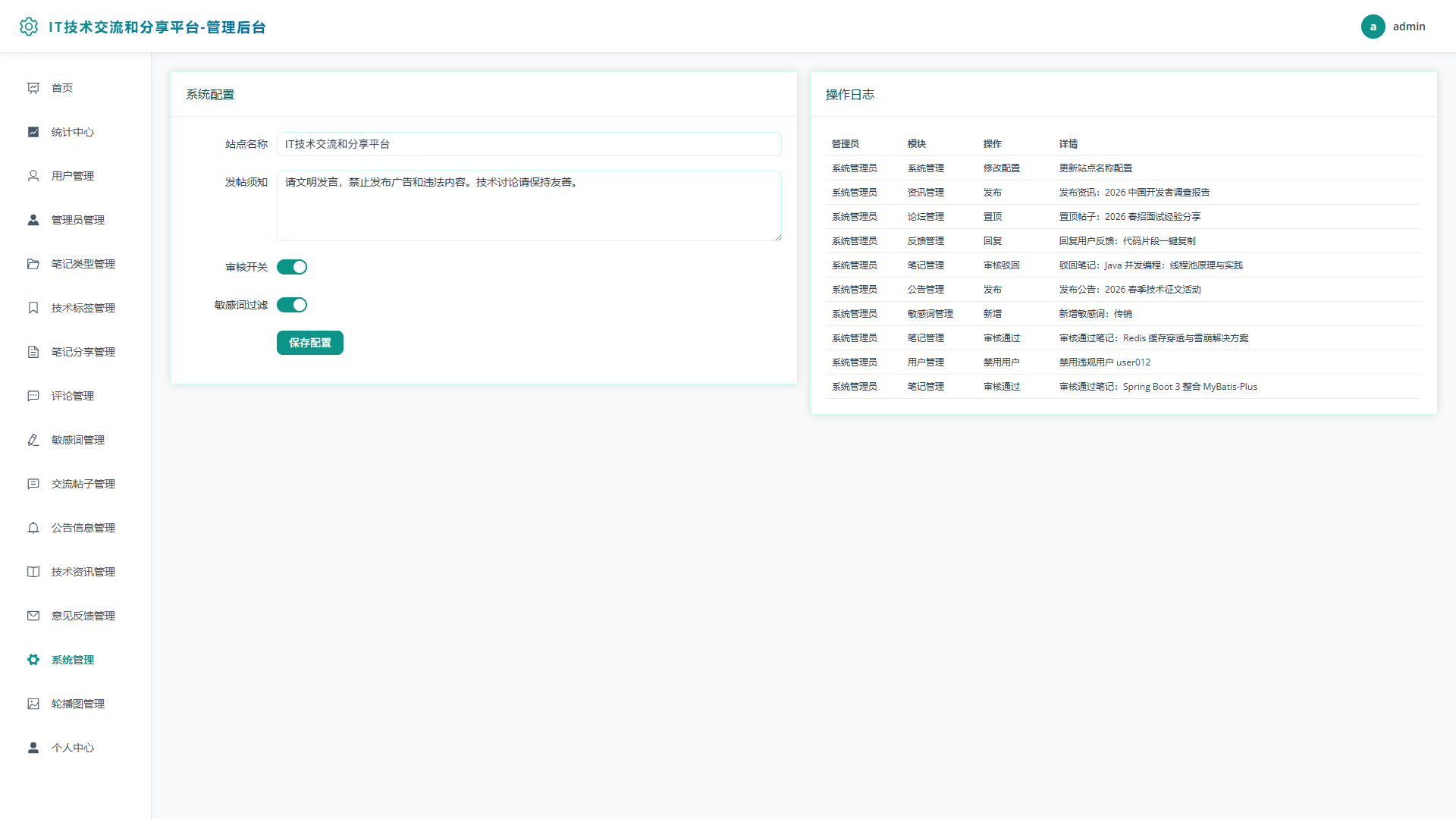Click the 操作 column header
This screenshot has width=1456, height=819.
pyautogui.click(x=993, y=144)
